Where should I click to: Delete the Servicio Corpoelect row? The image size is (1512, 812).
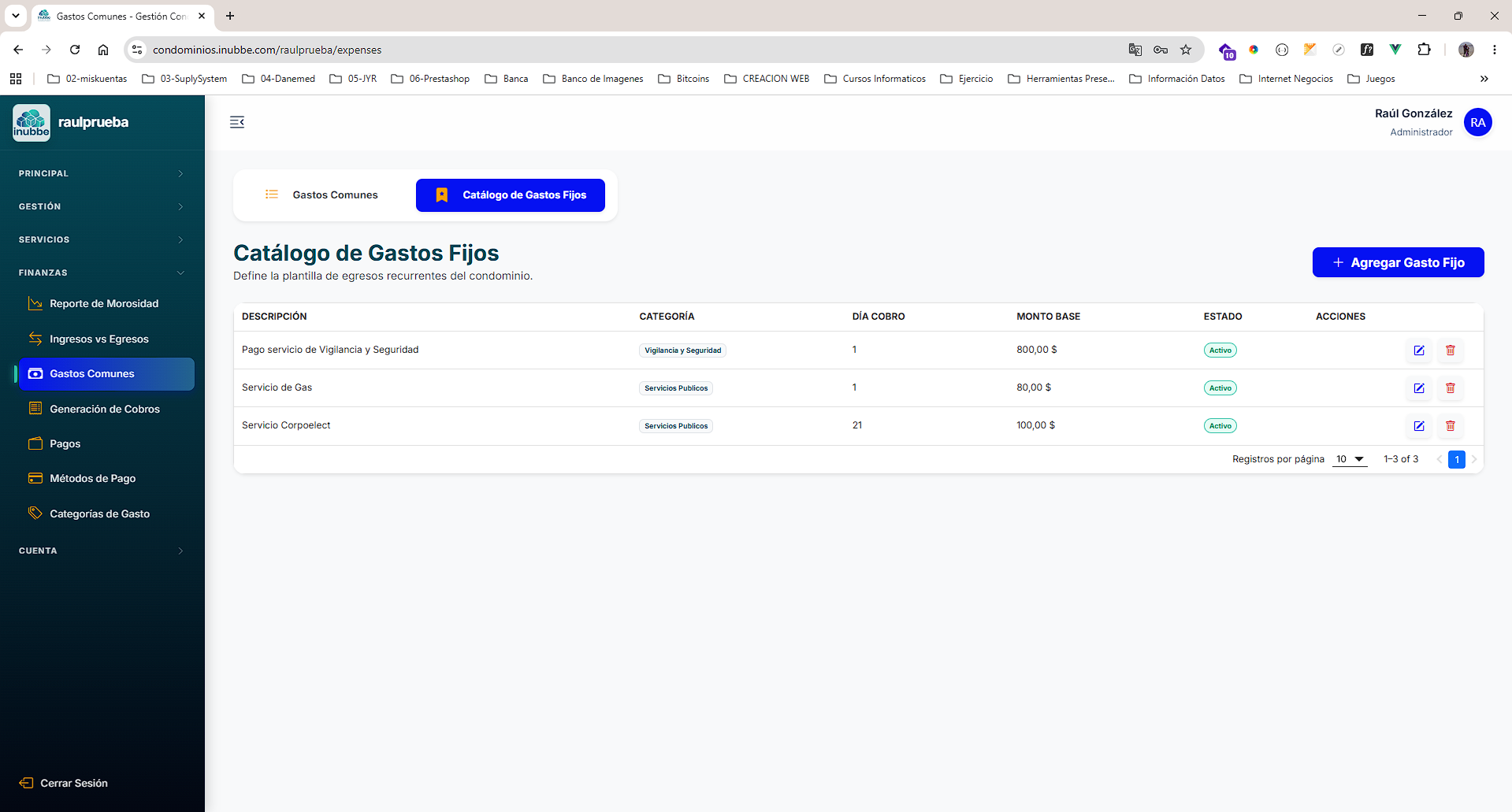pos(1450,426)
